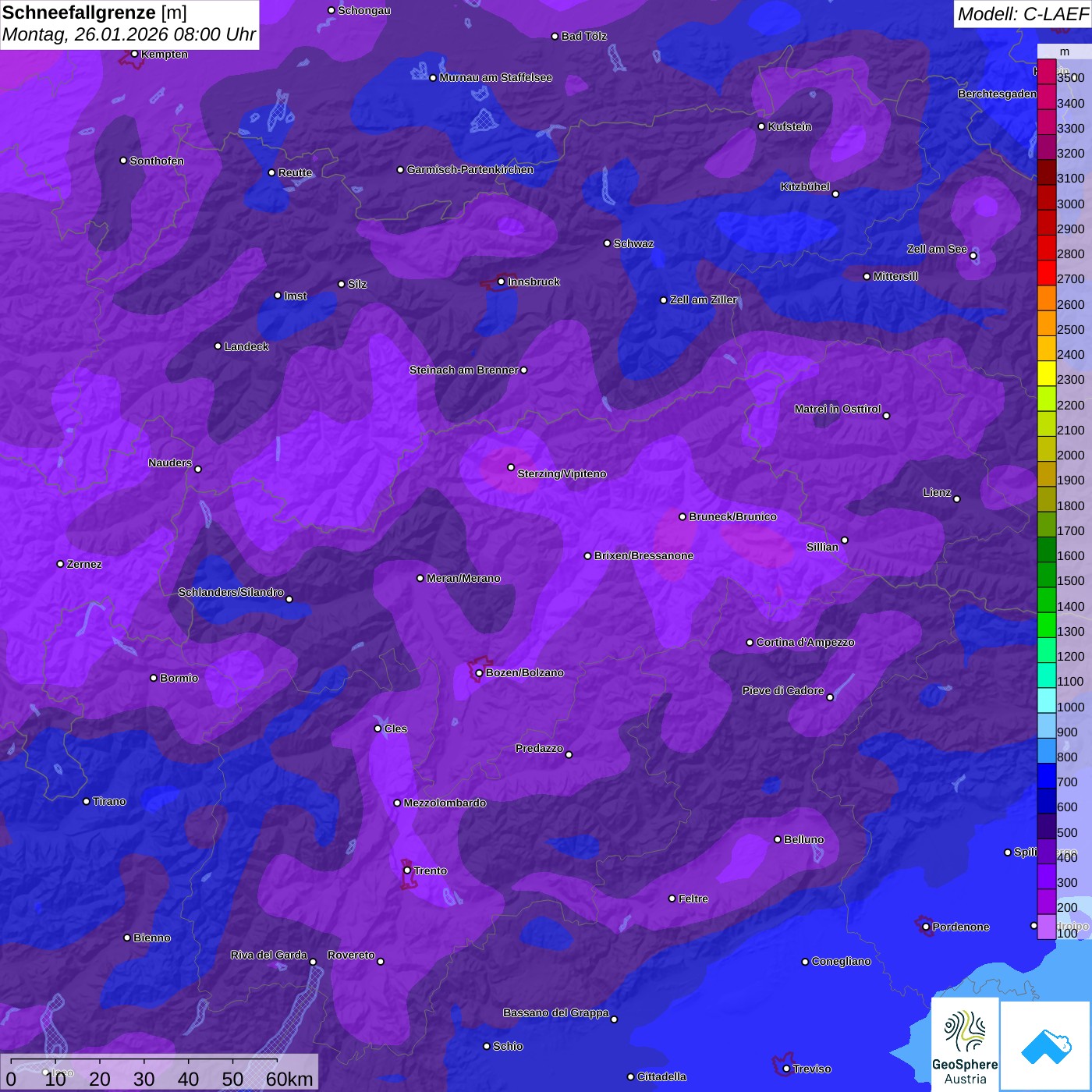The height and width of the screenshot is (1092, 1092).
Task: Click the Zell am See label
Action: click(937, 249)
